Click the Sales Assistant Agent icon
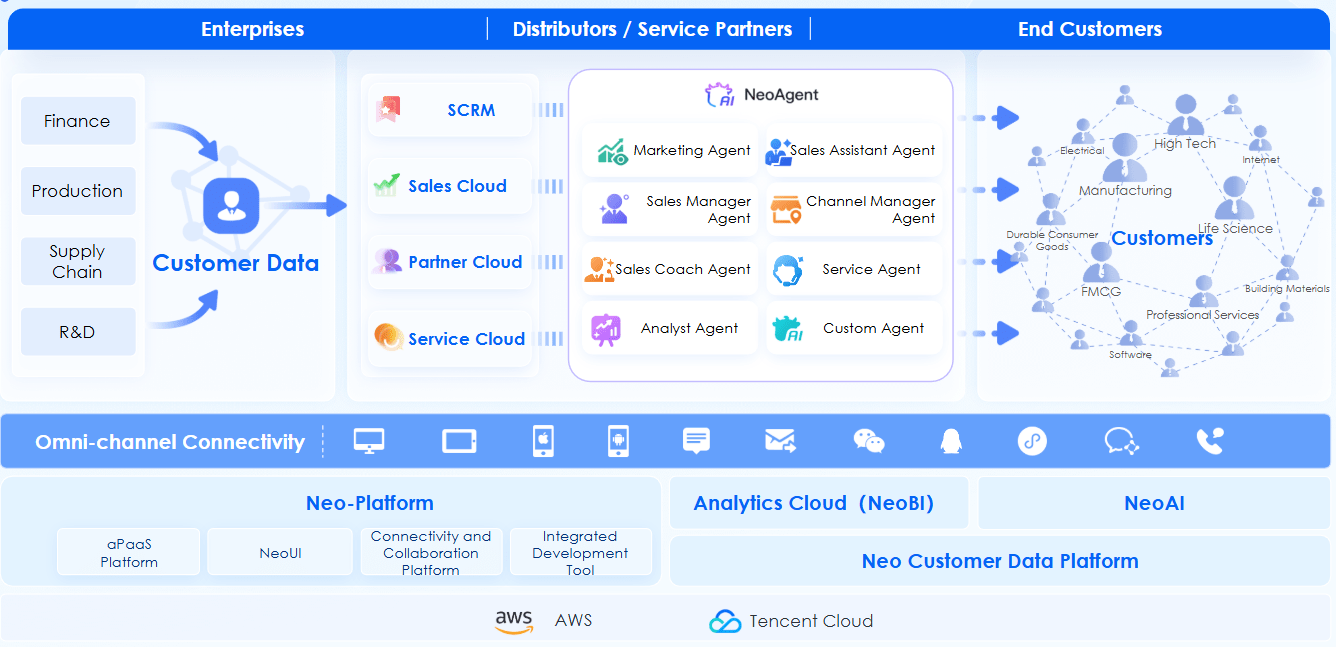 778,151
